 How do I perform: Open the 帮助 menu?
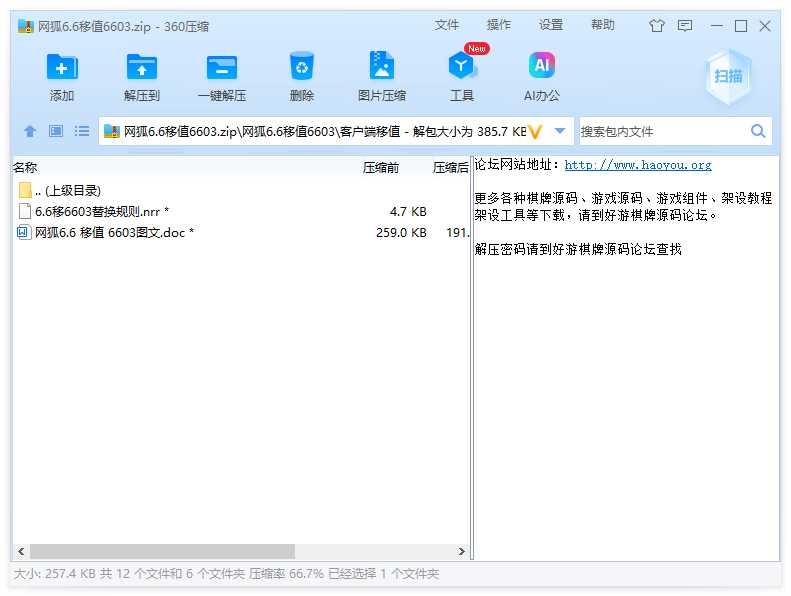(x=602, y=25)
